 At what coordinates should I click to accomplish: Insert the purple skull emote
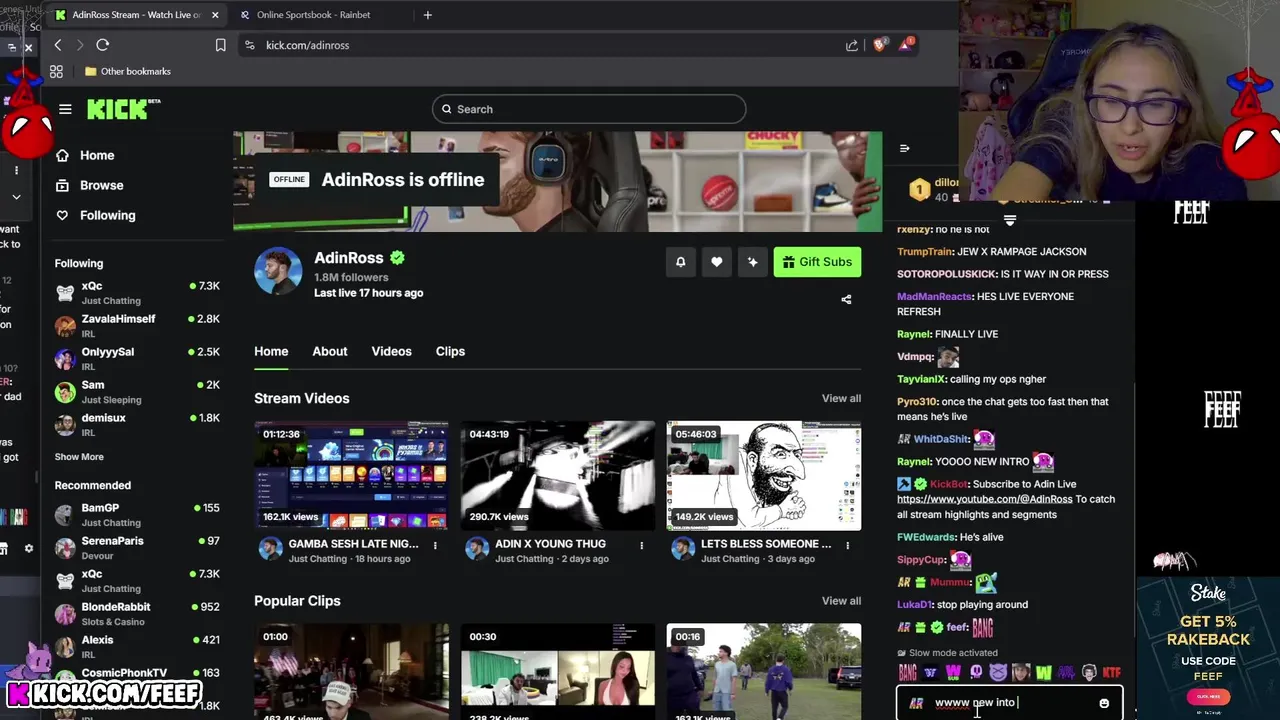point(976,672)
